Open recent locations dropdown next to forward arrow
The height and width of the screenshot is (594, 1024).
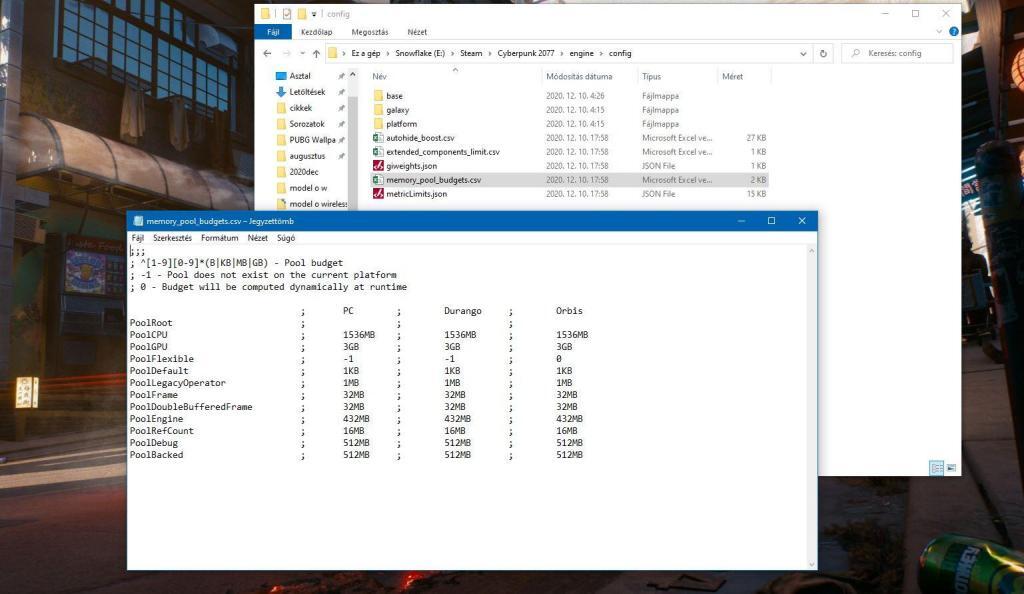coord(302,54)
